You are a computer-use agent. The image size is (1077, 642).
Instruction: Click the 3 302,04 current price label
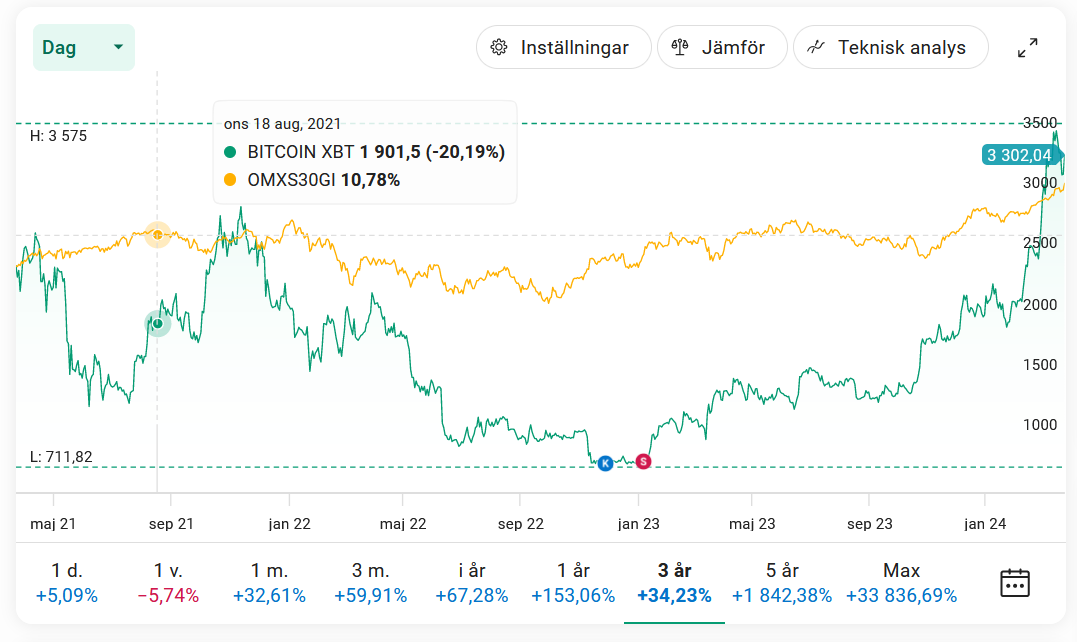click(x=1019, y=155)
